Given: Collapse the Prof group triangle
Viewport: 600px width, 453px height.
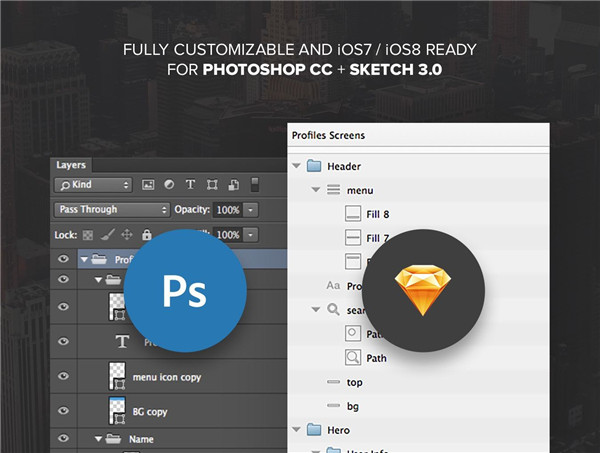Looking at the screenshot, I should point(84,260).
